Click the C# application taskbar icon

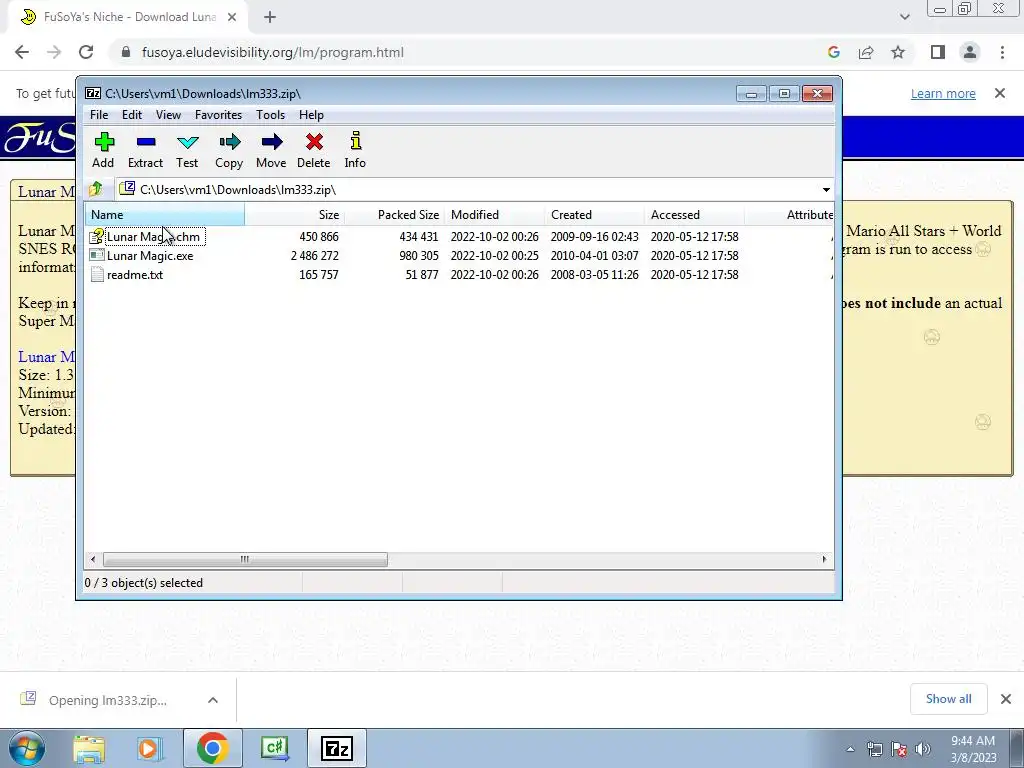click(275, 748)
